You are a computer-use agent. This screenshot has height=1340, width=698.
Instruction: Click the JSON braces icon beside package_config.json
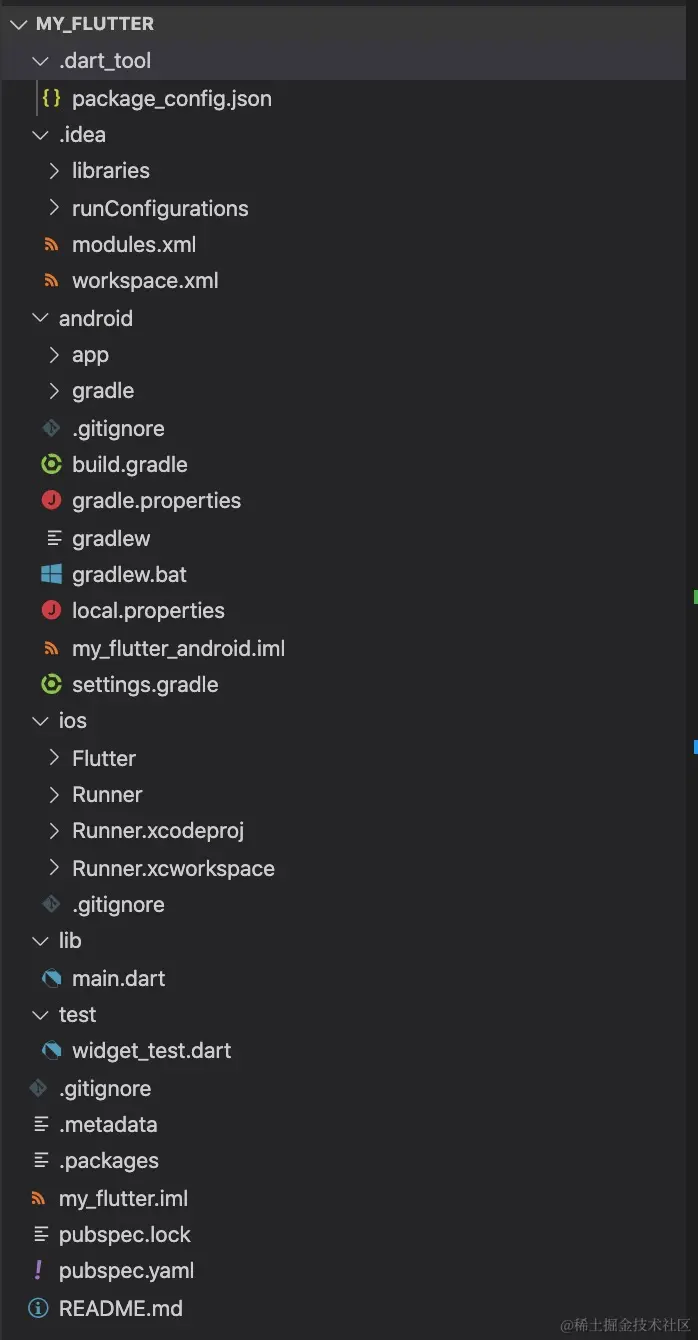(x=52, y=98)
